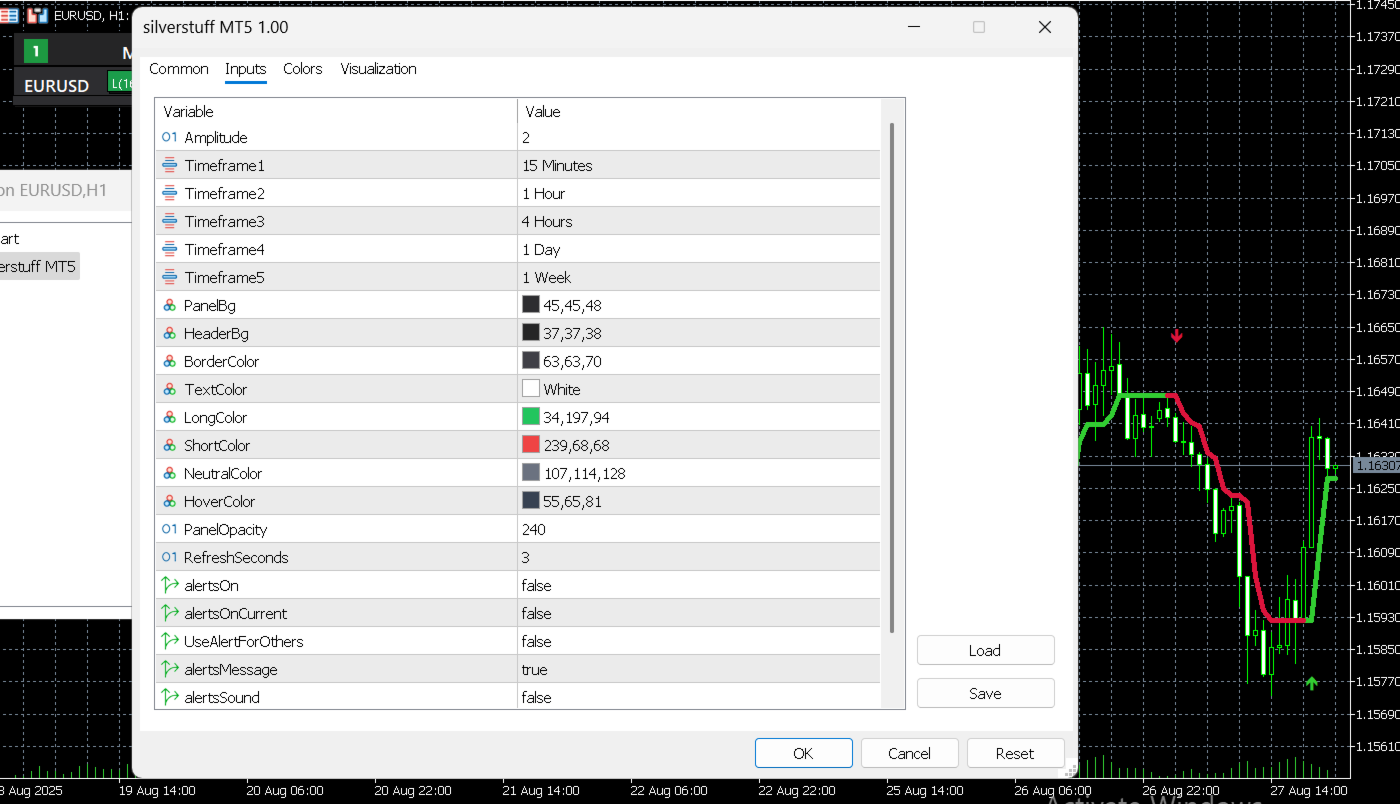Click the Timeframe4 enum icon
Screen dimensions: 1400x804
tap(169, 249)
